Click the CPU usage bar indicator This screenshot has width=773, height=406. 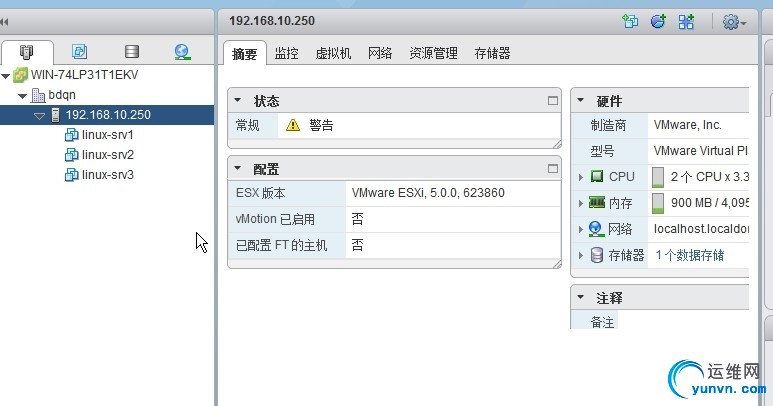(x=658, y=177)
